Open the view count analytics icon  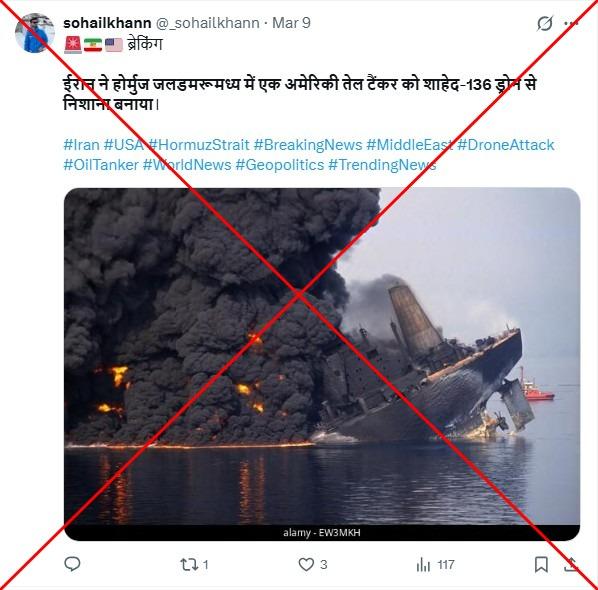pyautogui.click(x=423, y=564)
